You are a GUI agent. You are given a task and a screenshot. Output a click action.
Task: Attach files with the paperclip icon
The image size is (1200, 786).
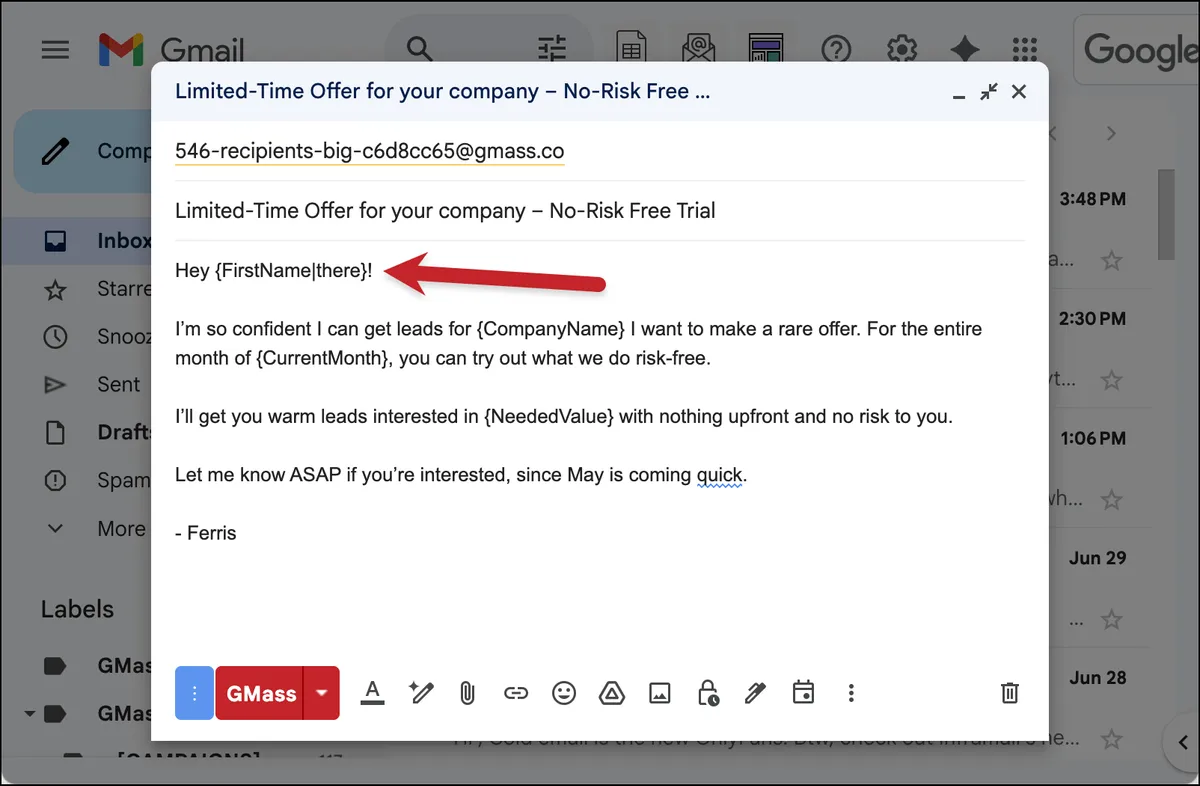tap(466, 693)
